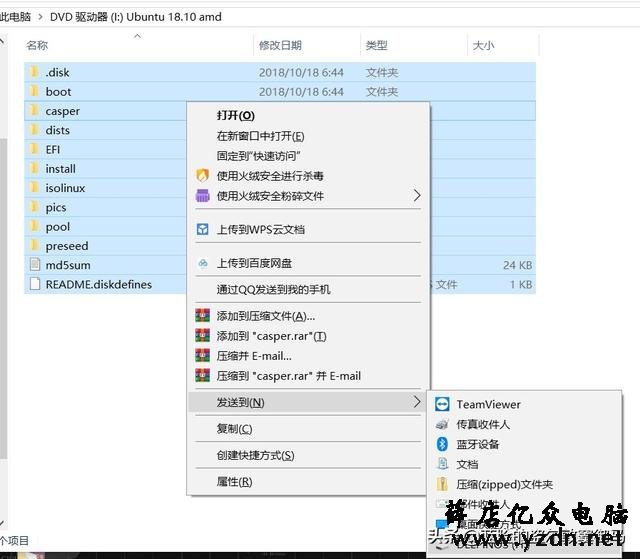
Task: Click the 文件夹 type of boot
Action: (382, 92)
